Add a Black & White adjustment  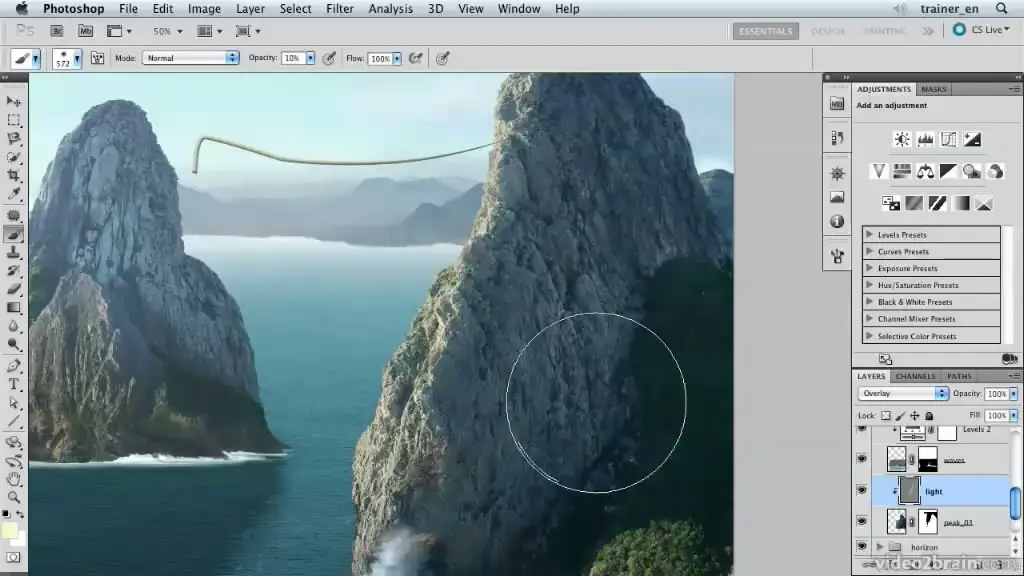[x=948, y=171]
